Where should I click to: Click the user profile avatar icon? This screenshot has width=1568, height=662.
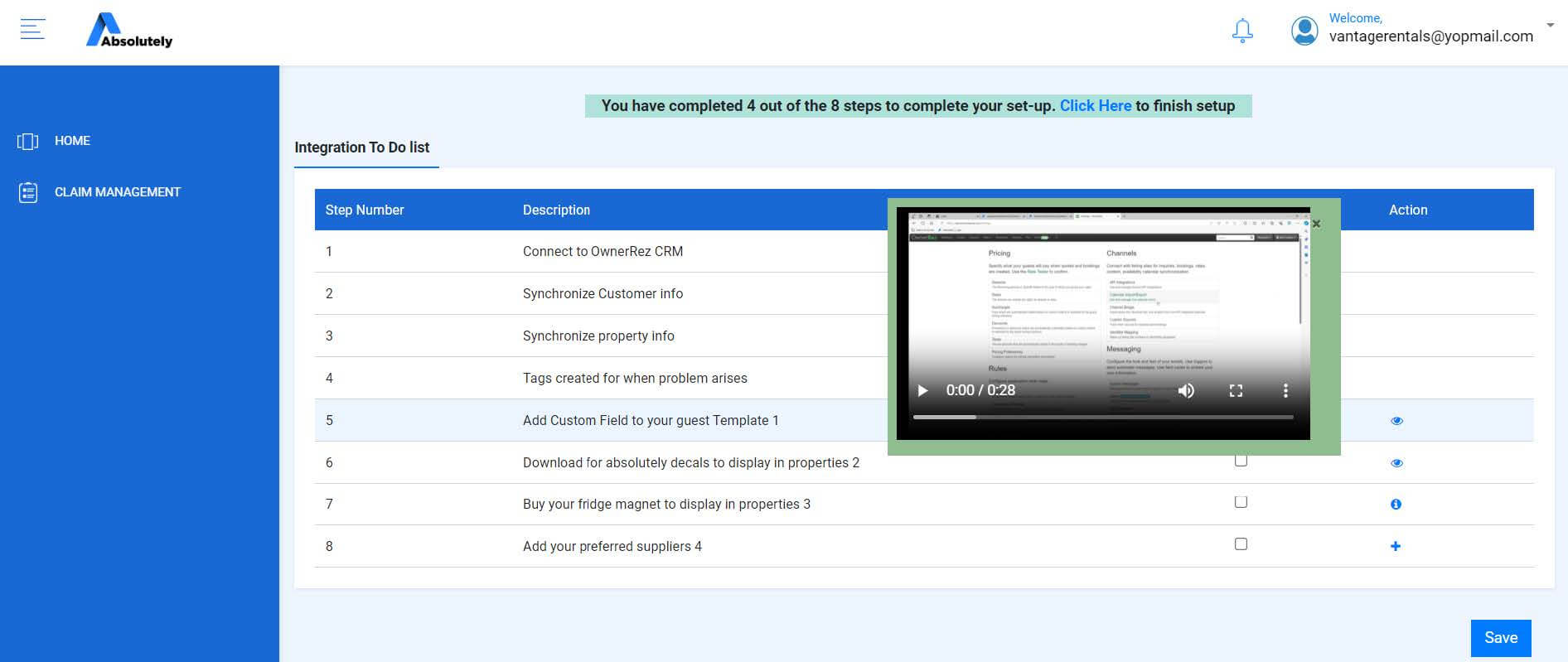(x=1304, y=31)
